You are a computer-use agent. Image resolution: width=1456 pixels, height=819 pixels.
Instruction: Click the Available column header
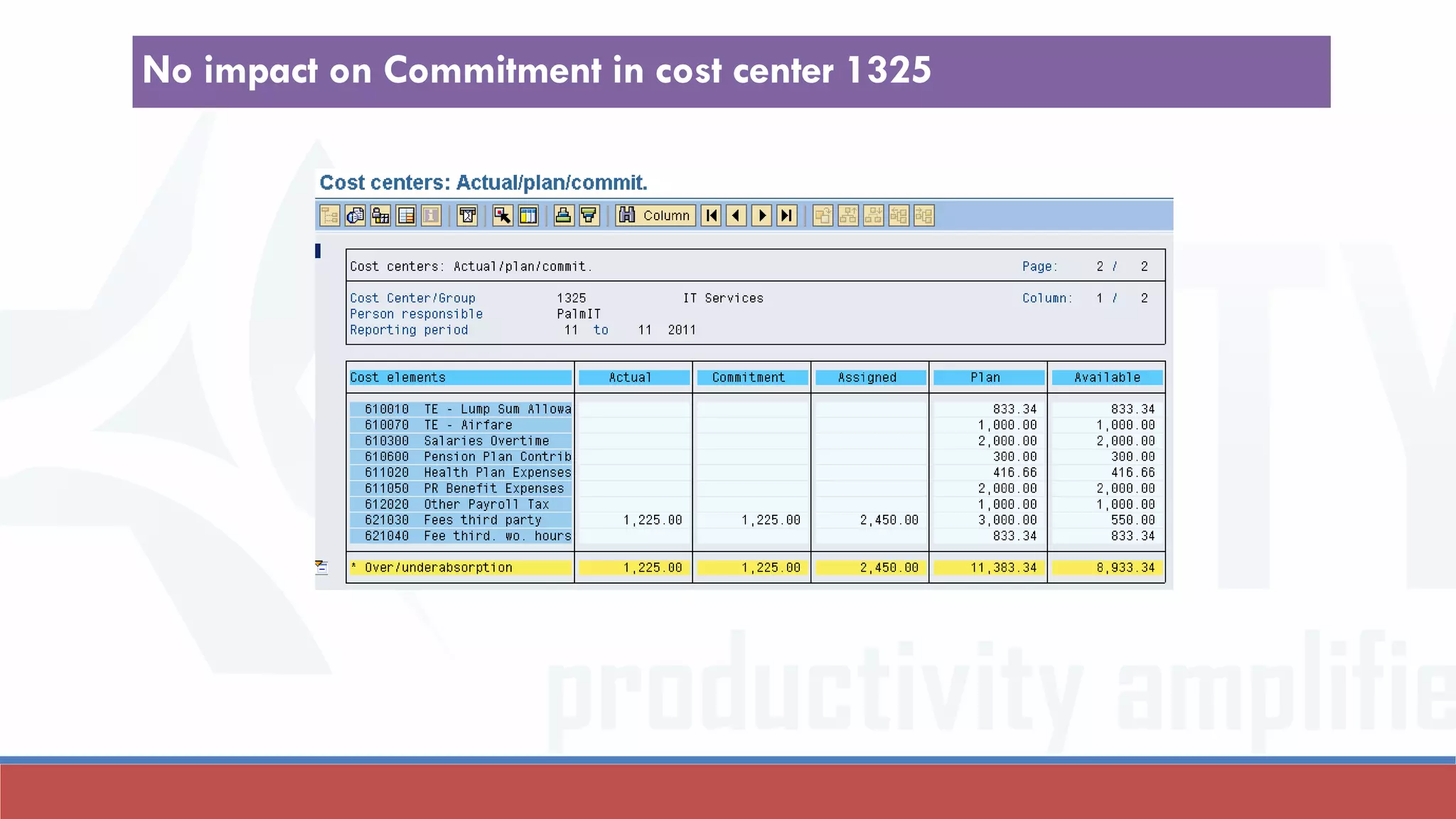point(1106,378)
